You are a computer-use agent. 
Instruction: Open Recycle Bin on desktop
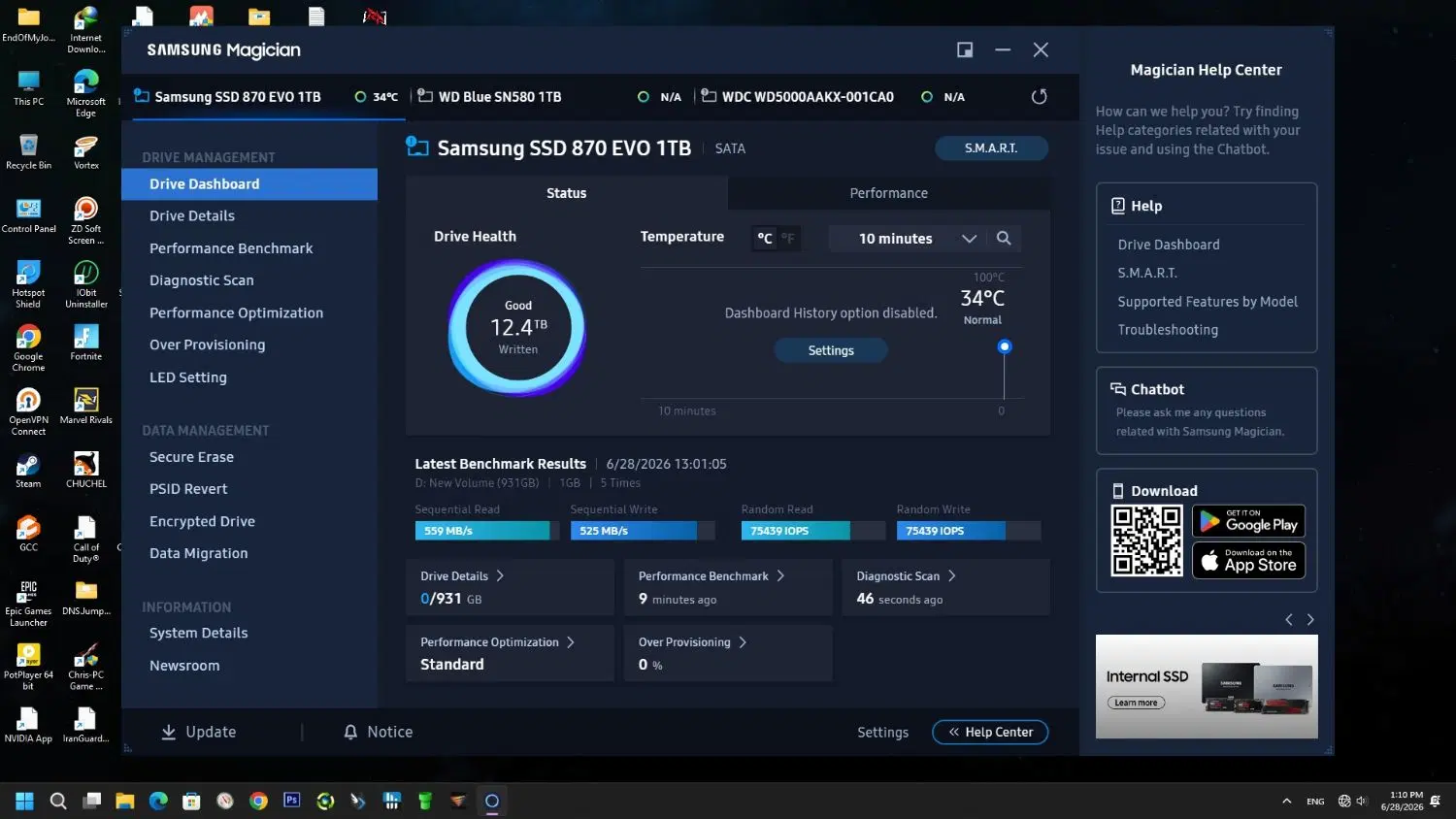28,151
